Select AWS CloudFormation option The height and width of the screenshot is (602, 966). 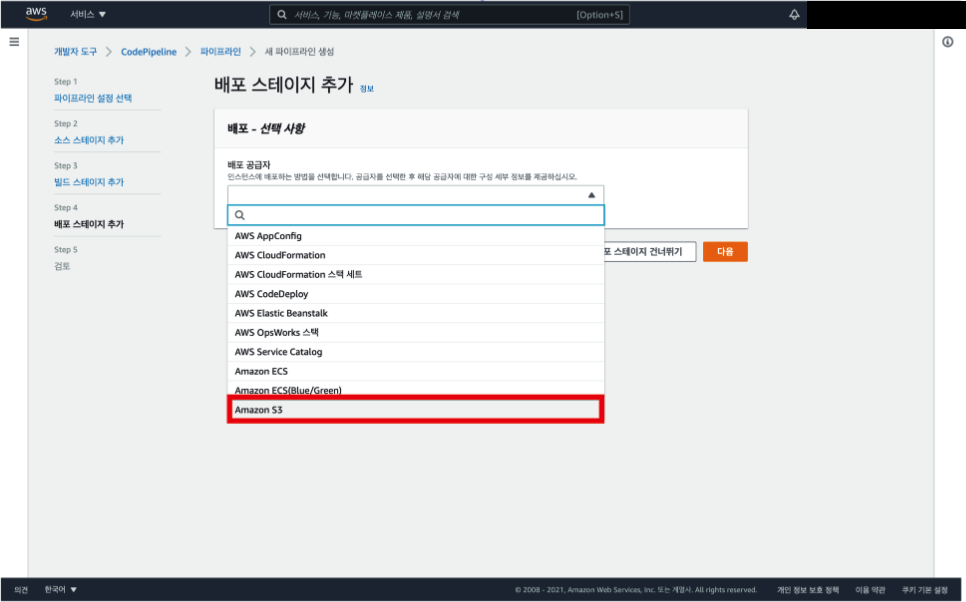416,255
